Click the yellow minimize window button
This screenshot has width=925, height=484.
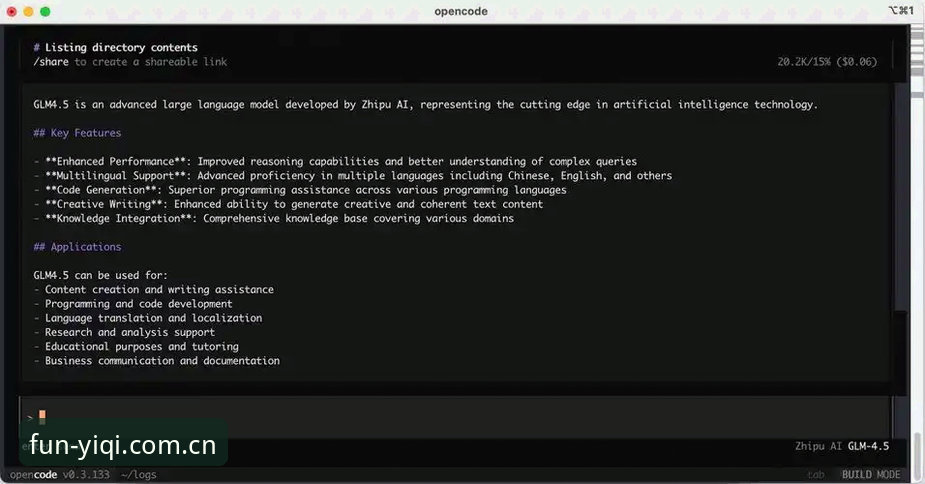coord(28,11)
